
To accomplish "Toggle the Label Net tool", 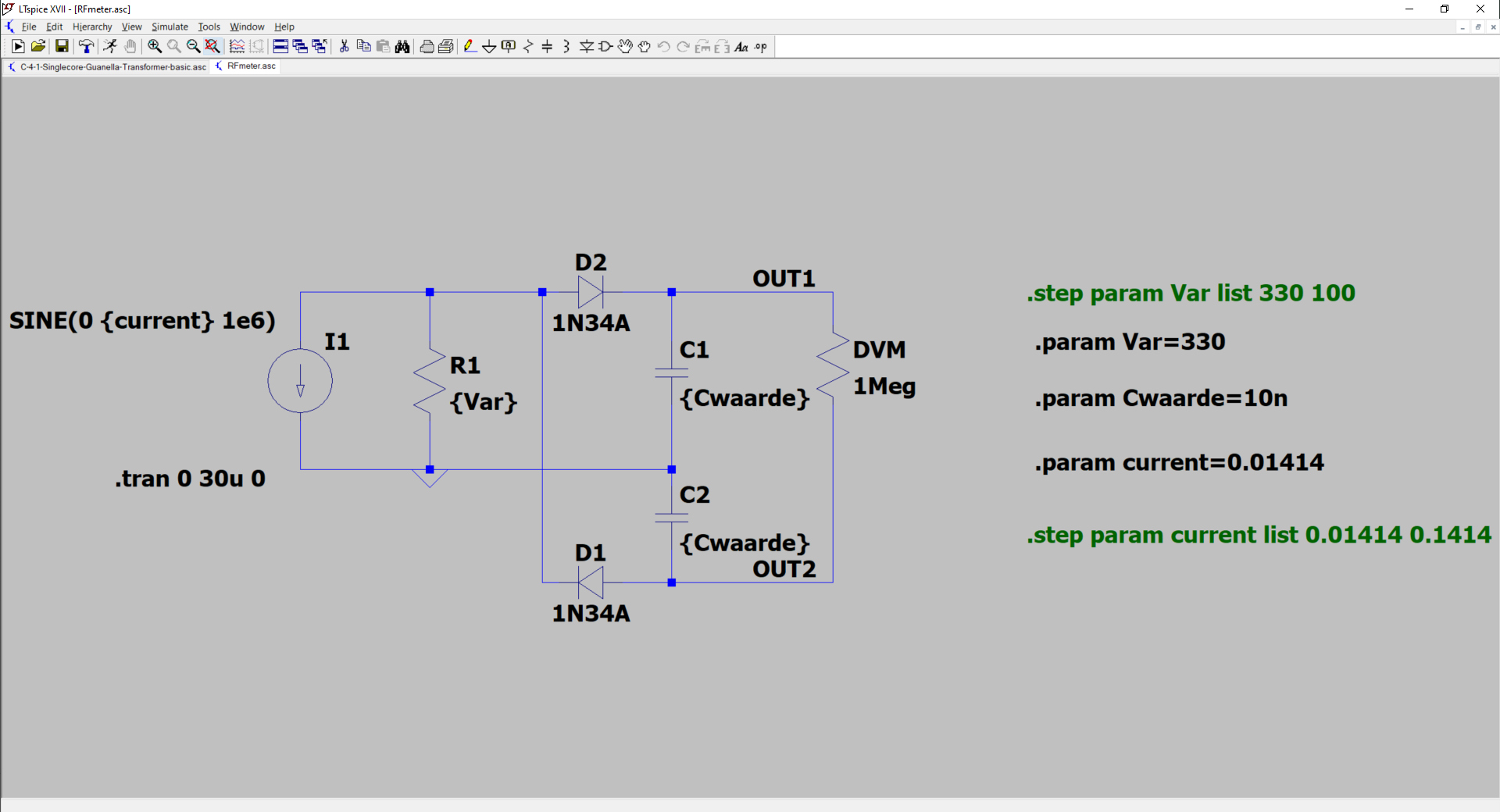I will pyautogui.click(x=509, y=46).
